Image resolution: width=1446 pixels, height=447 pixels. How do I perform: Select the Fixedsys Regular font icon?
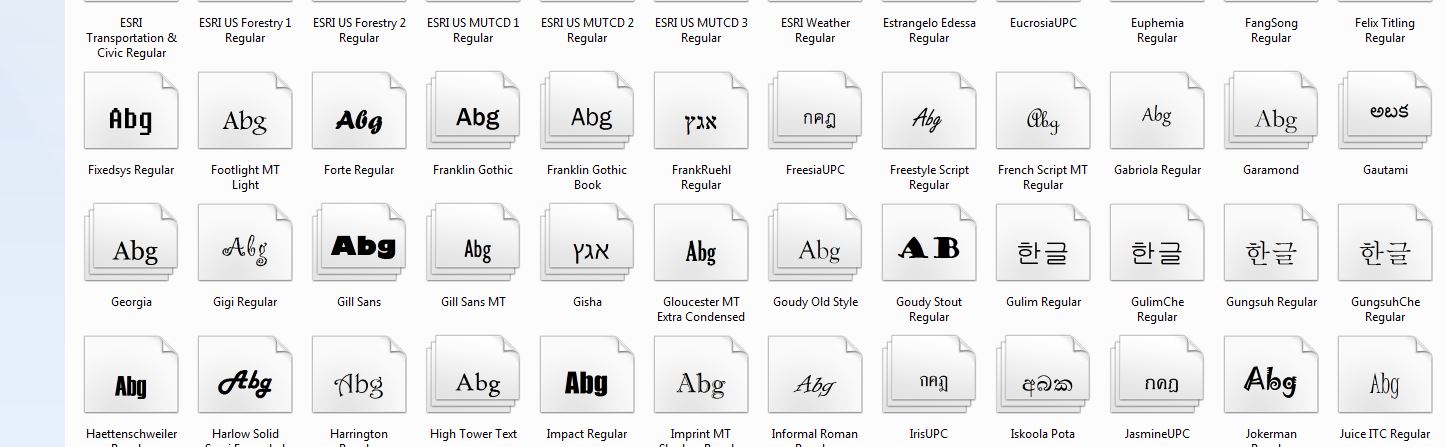pos(131,112)
